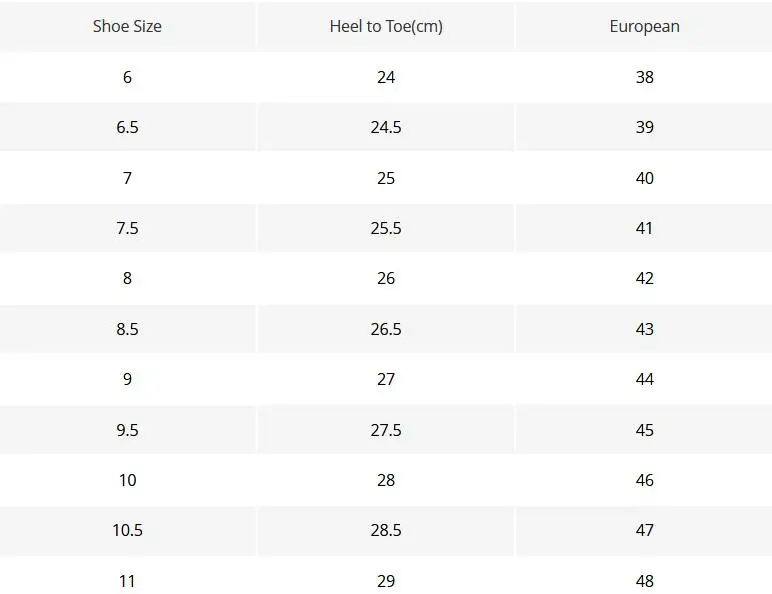This screenshot has height=594, width=772.
Task: Click the 25.5 heel to toe value
Action: pyautogui.click(x=386, y=229)
